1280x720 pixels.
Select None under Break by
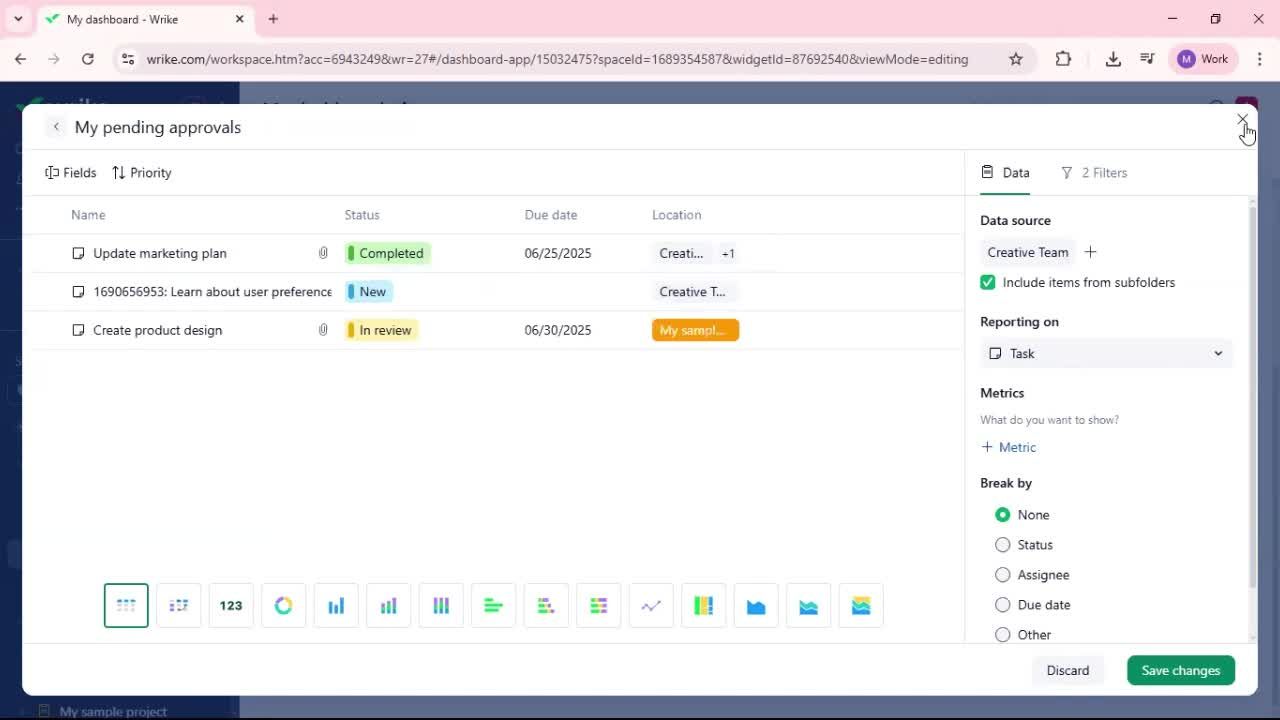[x=1003, y=515]
